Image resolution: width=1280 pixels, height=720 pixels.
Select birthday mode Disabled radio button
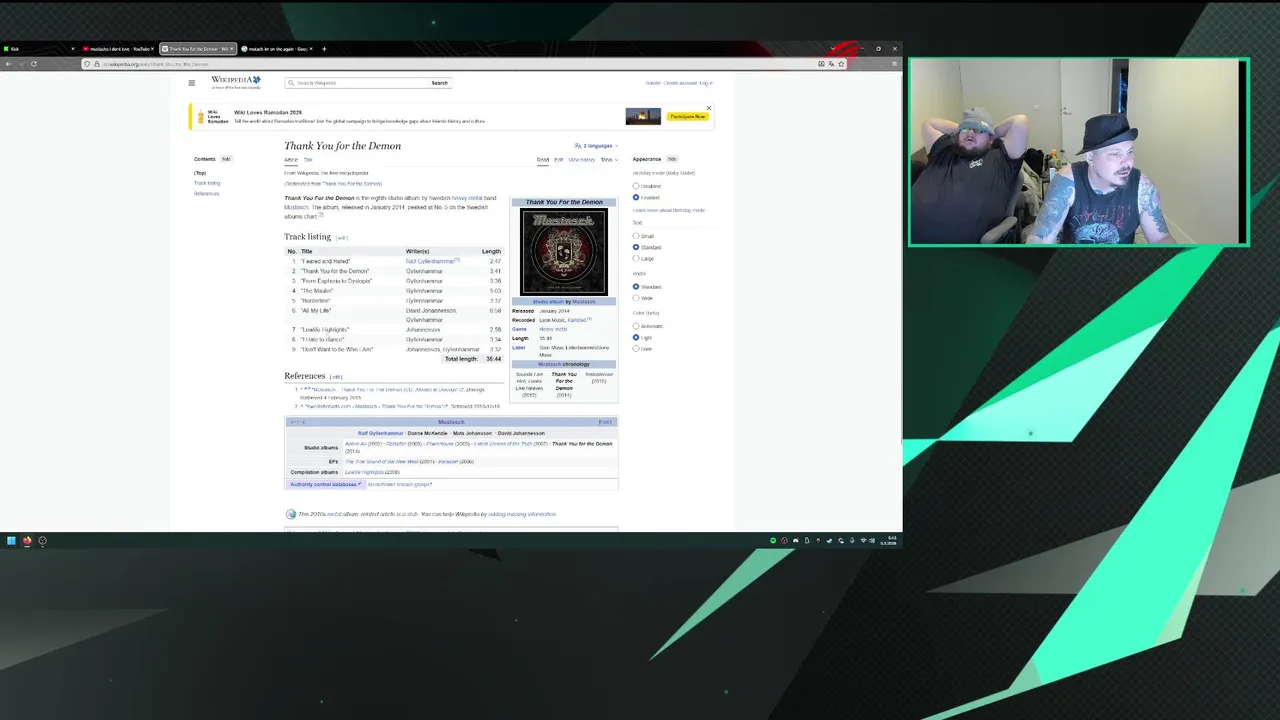pyautogui.click(x=636, y=186)
